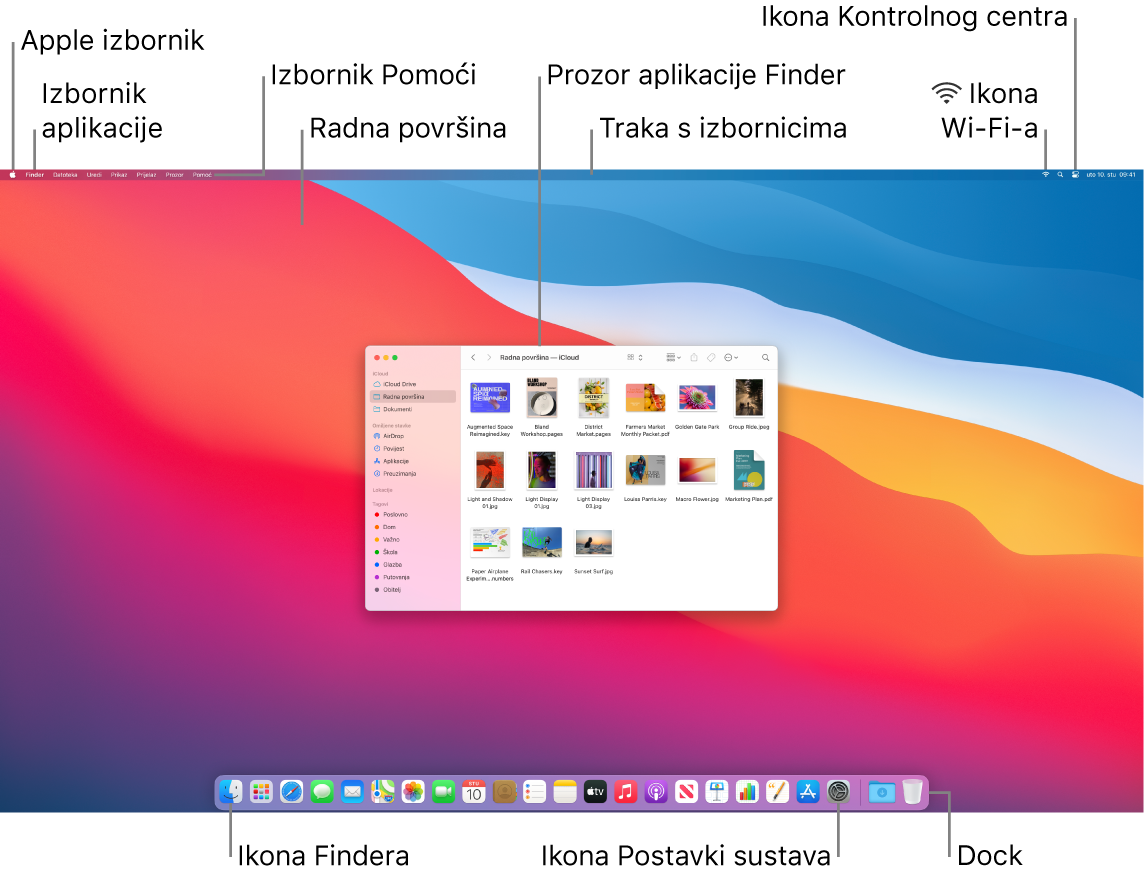Launch Keynote from the Dock
The image size is (1146, 872).
(717, 792)
